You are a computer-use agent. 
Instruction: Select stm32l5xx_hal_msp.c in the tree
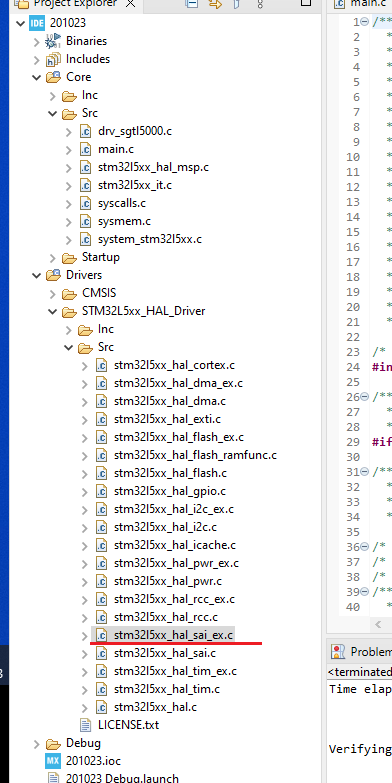pos(153,167)
